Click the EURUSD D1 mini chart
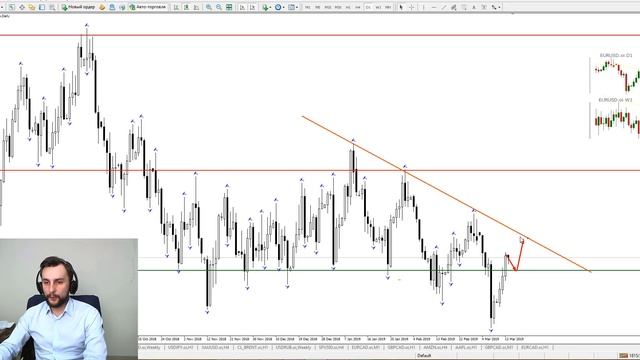Viewport: 640px width, 360px height. coord(615,73)
